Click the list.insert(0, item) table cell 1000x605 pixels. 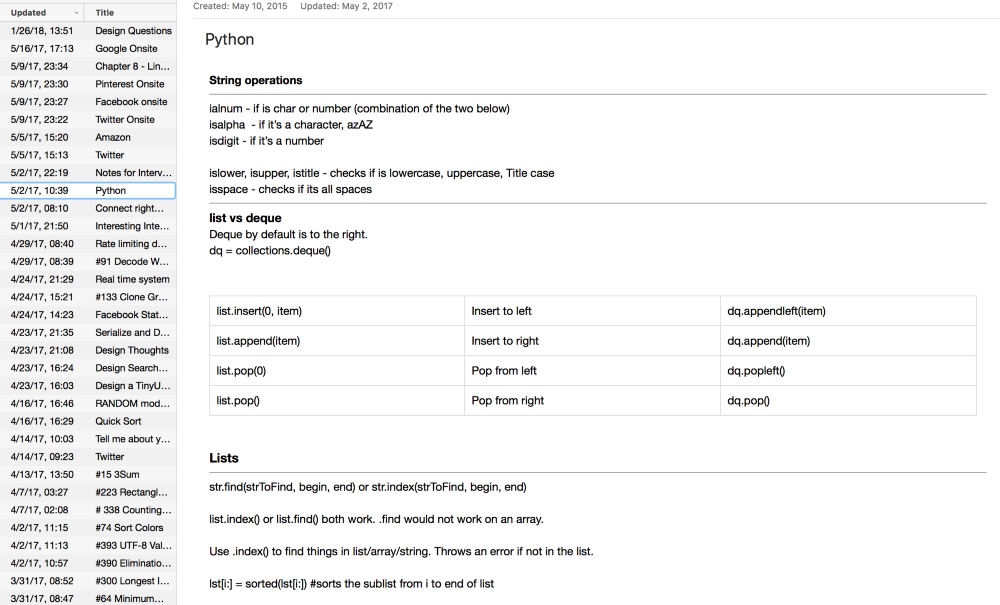point(259,311)
